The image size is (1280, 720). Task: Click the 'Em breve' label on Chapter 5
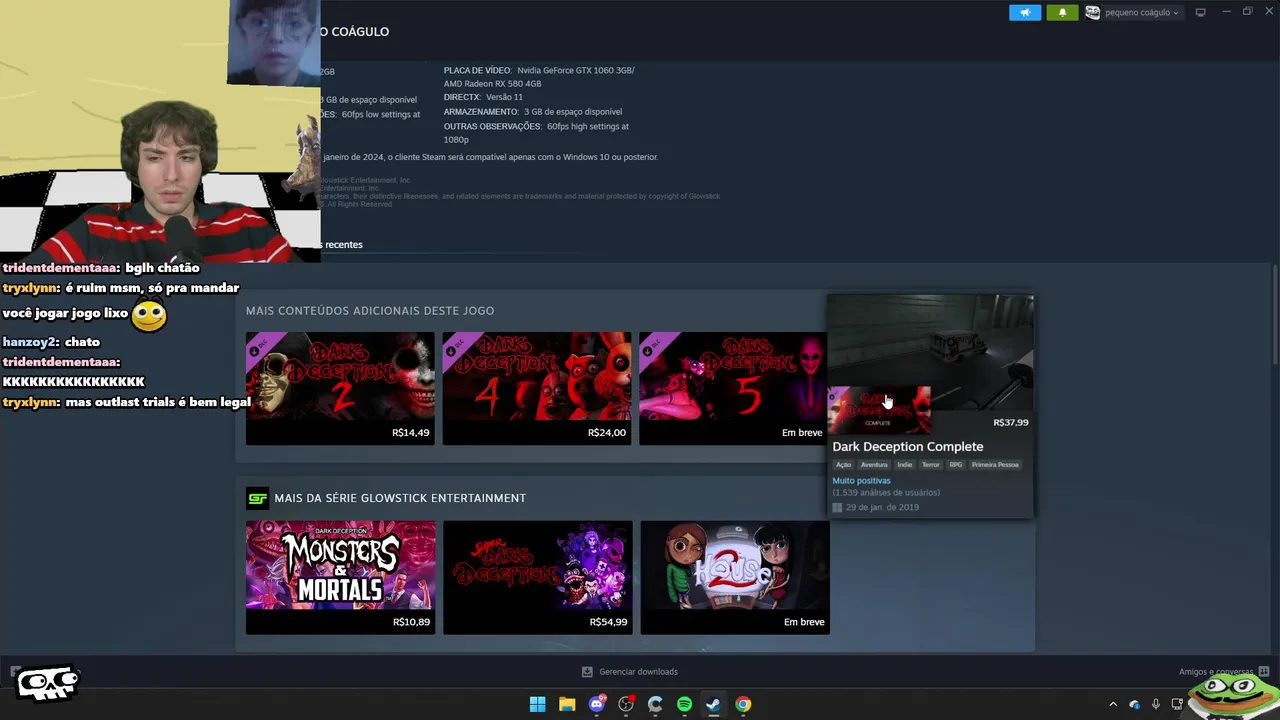[802, 433]
